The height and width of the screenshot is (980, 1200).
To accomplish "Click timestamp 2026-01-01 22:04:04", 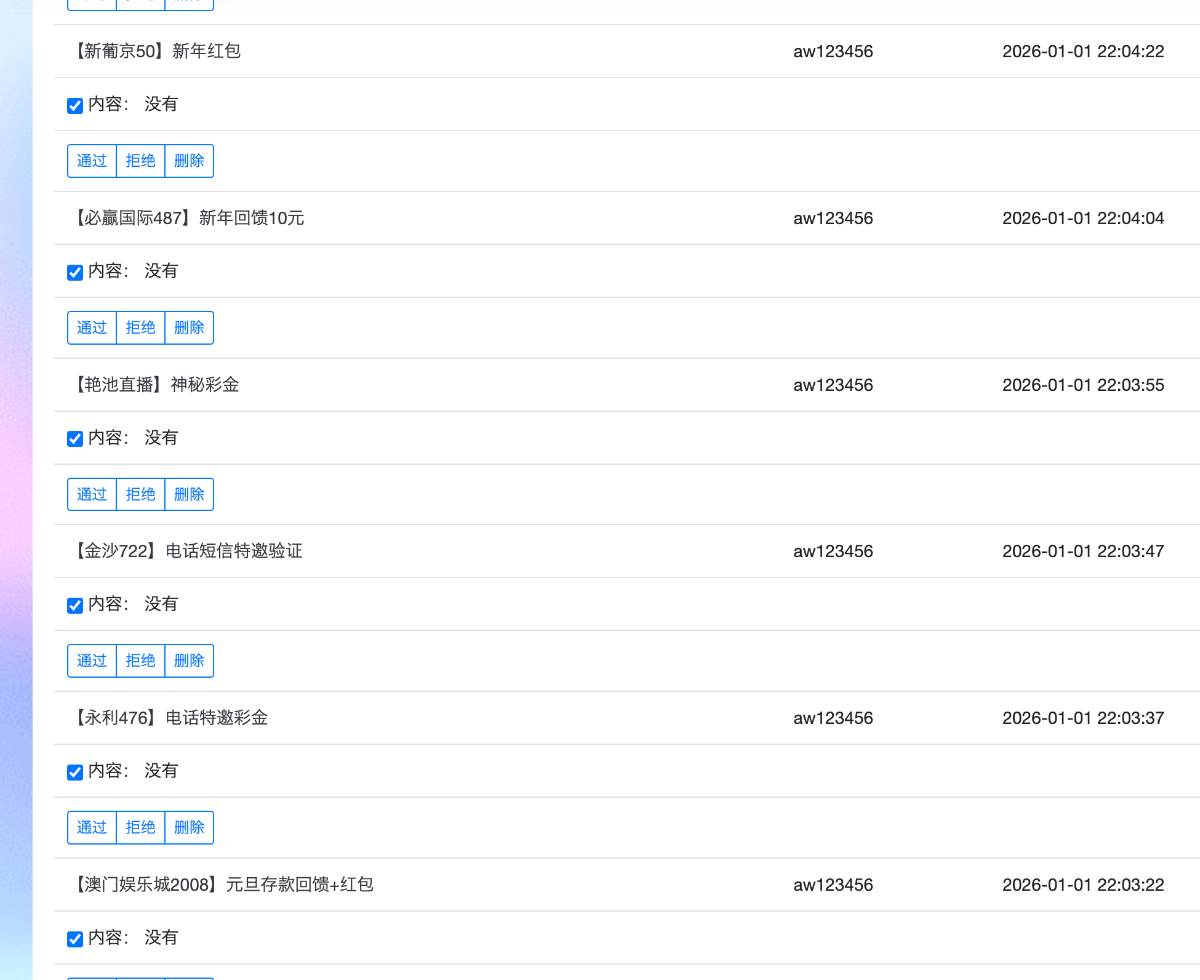I will 1083,218.
